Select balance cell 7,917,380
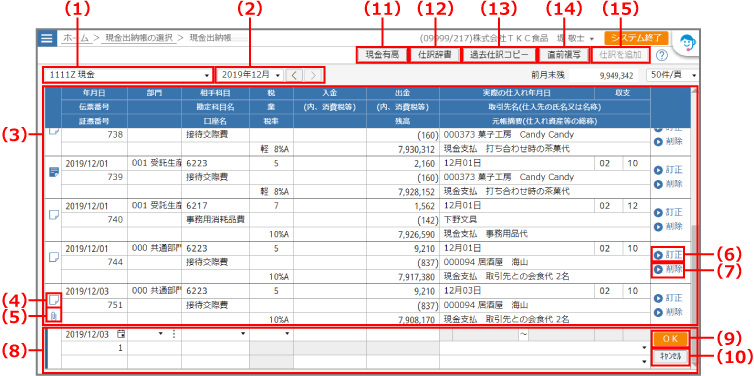This screenshot has height=376, width=754. pos(402,277)
